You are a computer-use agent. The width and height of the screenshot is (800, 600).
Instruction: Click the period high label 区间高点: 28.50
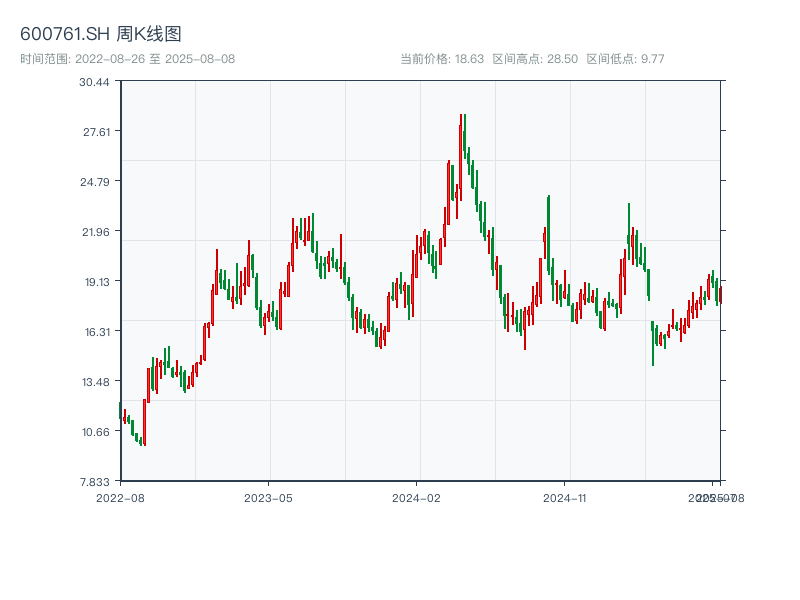click(535, 59)
